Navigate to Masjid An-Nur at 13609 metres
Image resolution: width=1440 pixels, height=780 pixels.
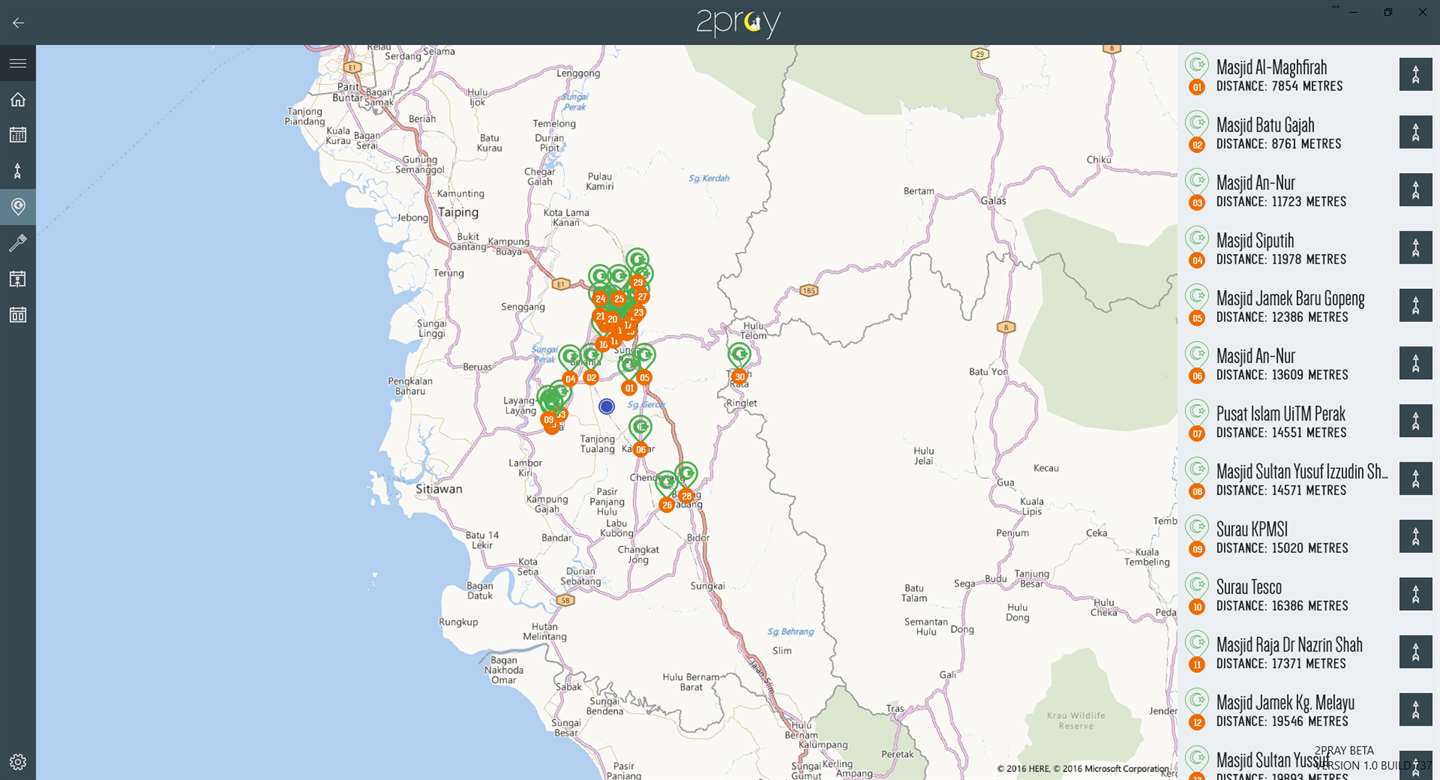tap(1415, 364)
